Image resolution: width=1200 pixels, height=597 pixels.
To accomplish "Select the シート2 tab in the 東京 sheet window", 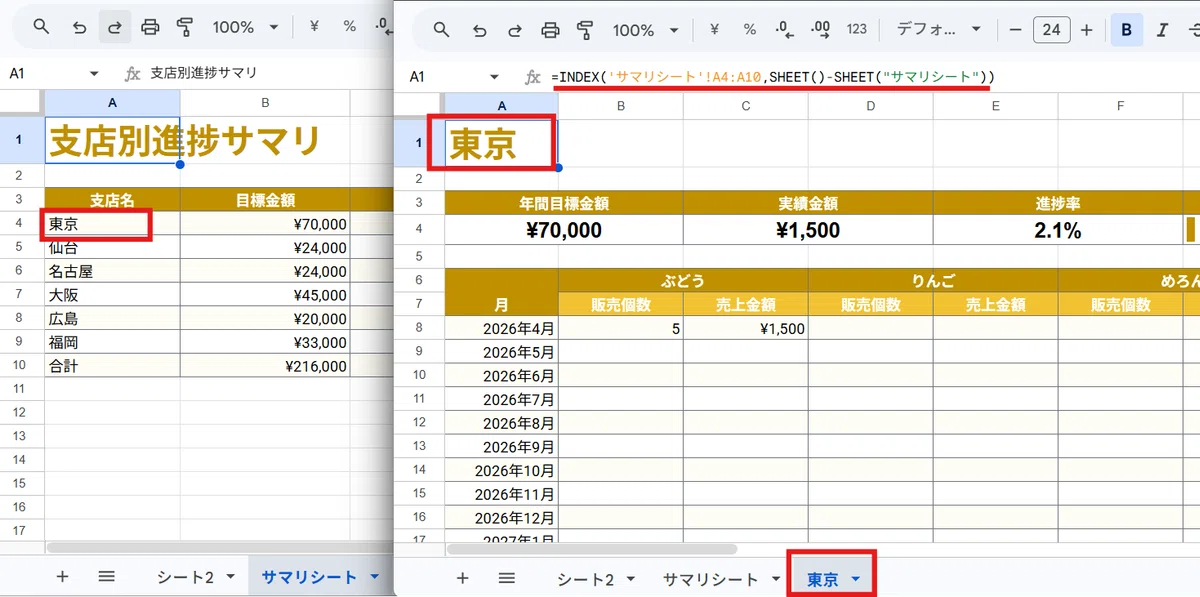I will pyautogui.click(x=585, y=579).
